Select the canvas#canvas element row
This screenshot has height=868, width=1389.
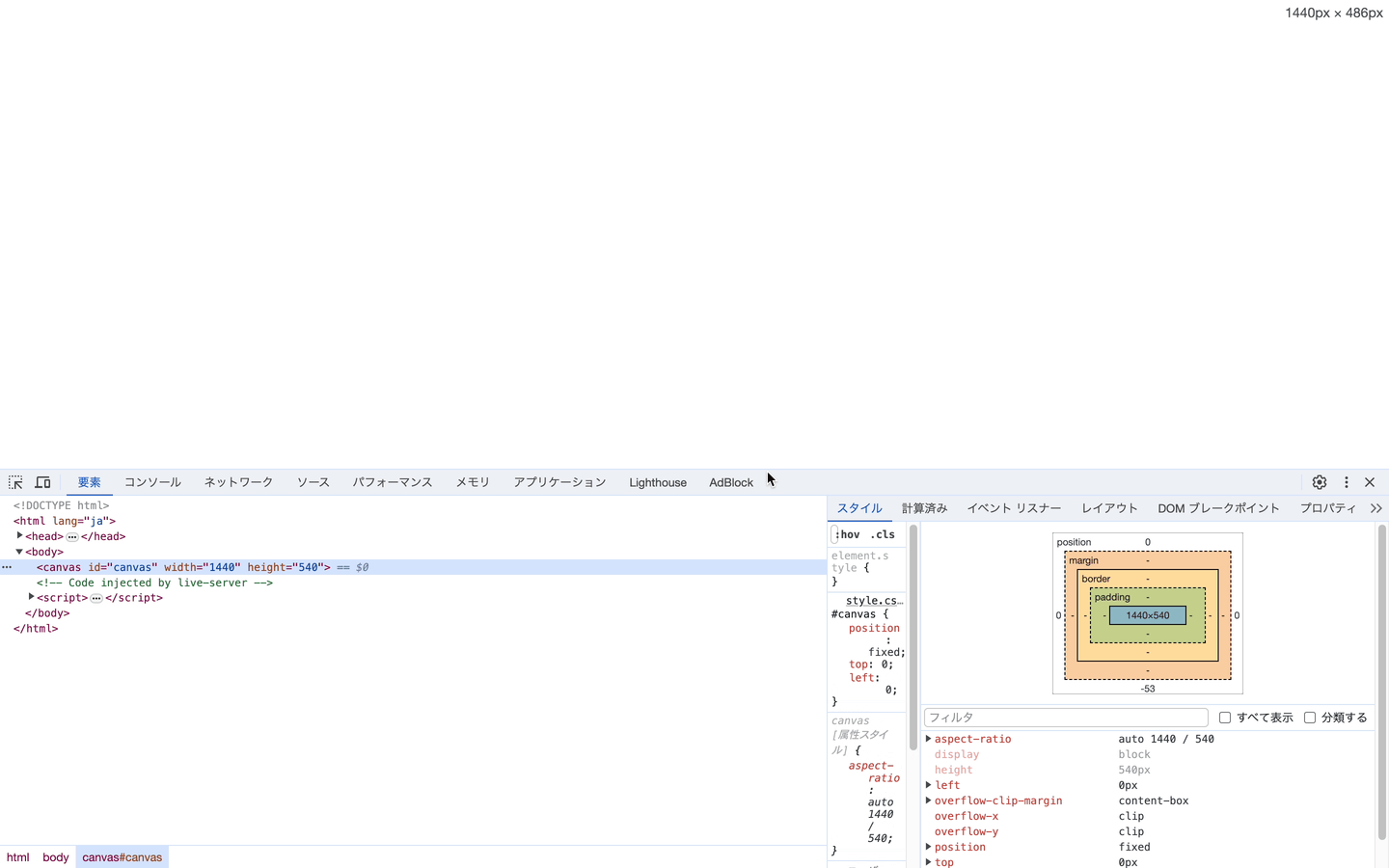click(x=413, y=567)
